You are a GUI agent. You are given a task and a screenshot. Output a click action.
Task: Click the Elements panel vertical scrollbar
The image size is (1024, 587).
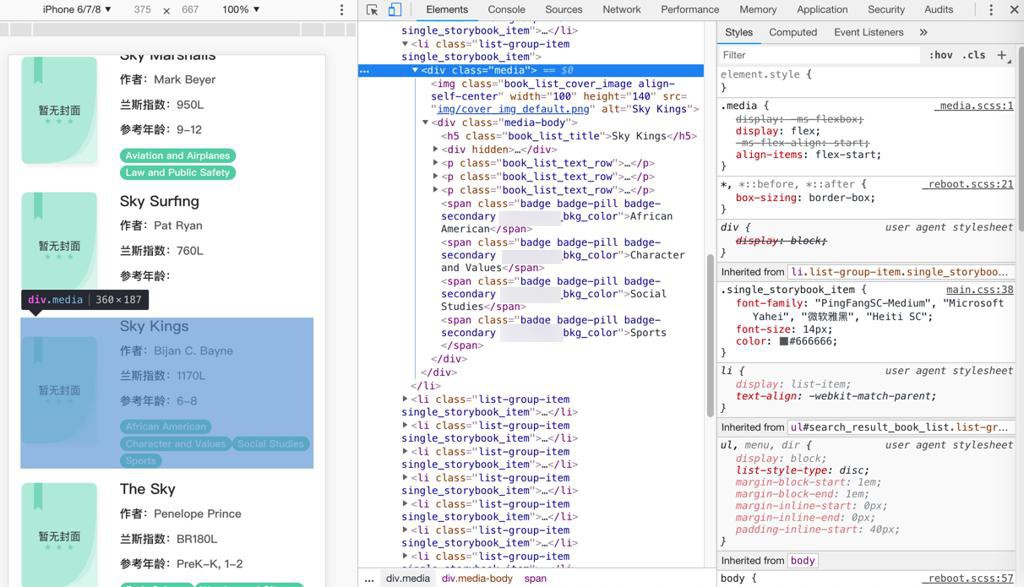(711, 335)
